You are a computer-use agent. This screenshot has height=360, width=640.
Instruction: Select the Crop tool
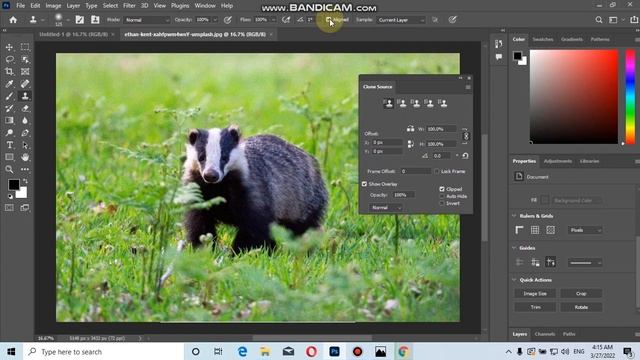[x=9, y=72]
